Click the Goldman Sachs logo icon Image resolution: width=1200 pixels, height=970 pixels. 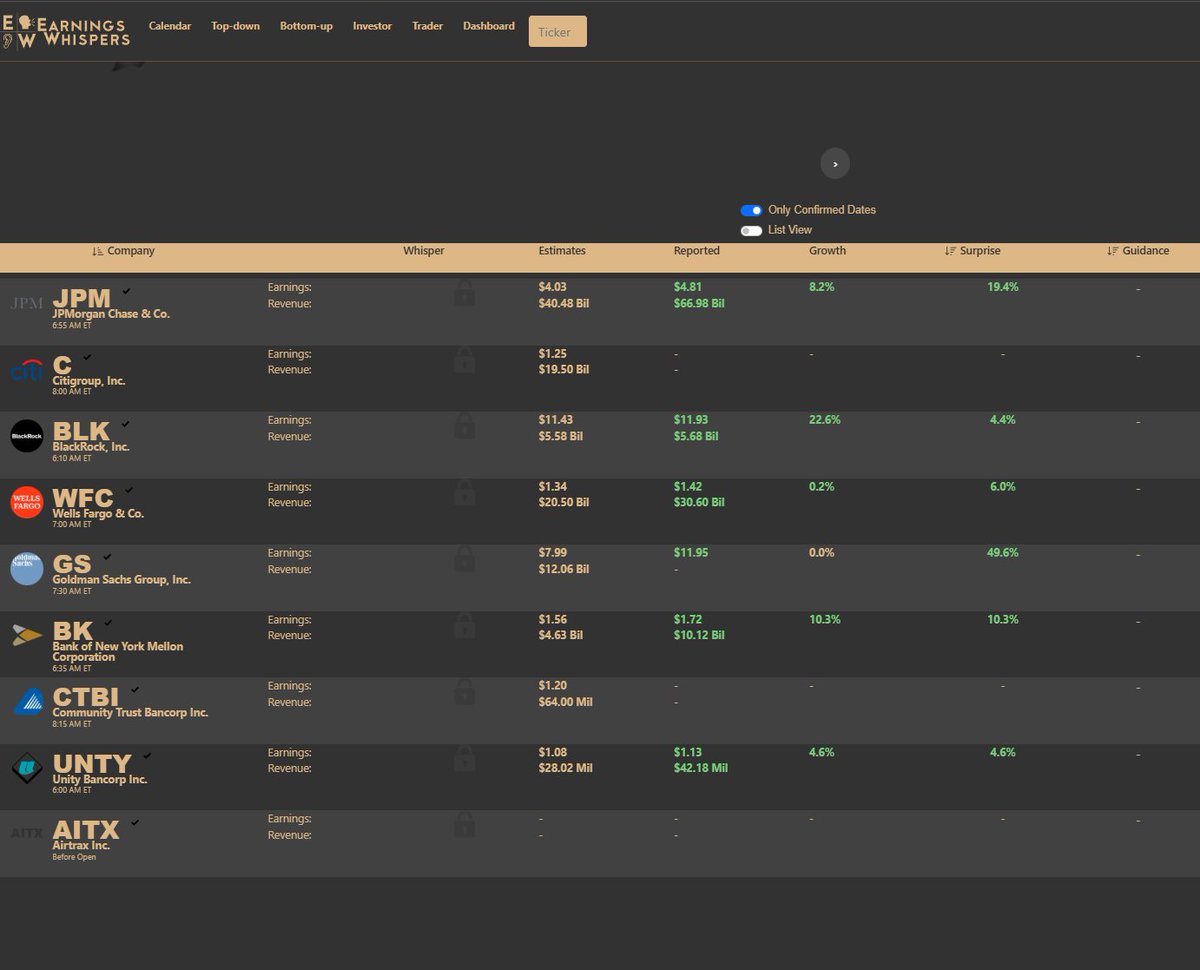[x=27, y=568]
